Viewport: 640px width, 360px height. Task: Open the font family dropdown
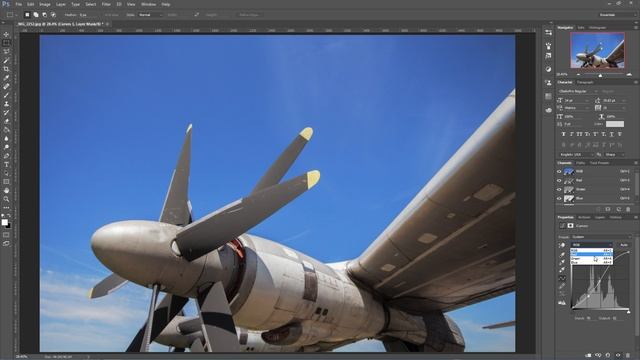pos(577,91)
